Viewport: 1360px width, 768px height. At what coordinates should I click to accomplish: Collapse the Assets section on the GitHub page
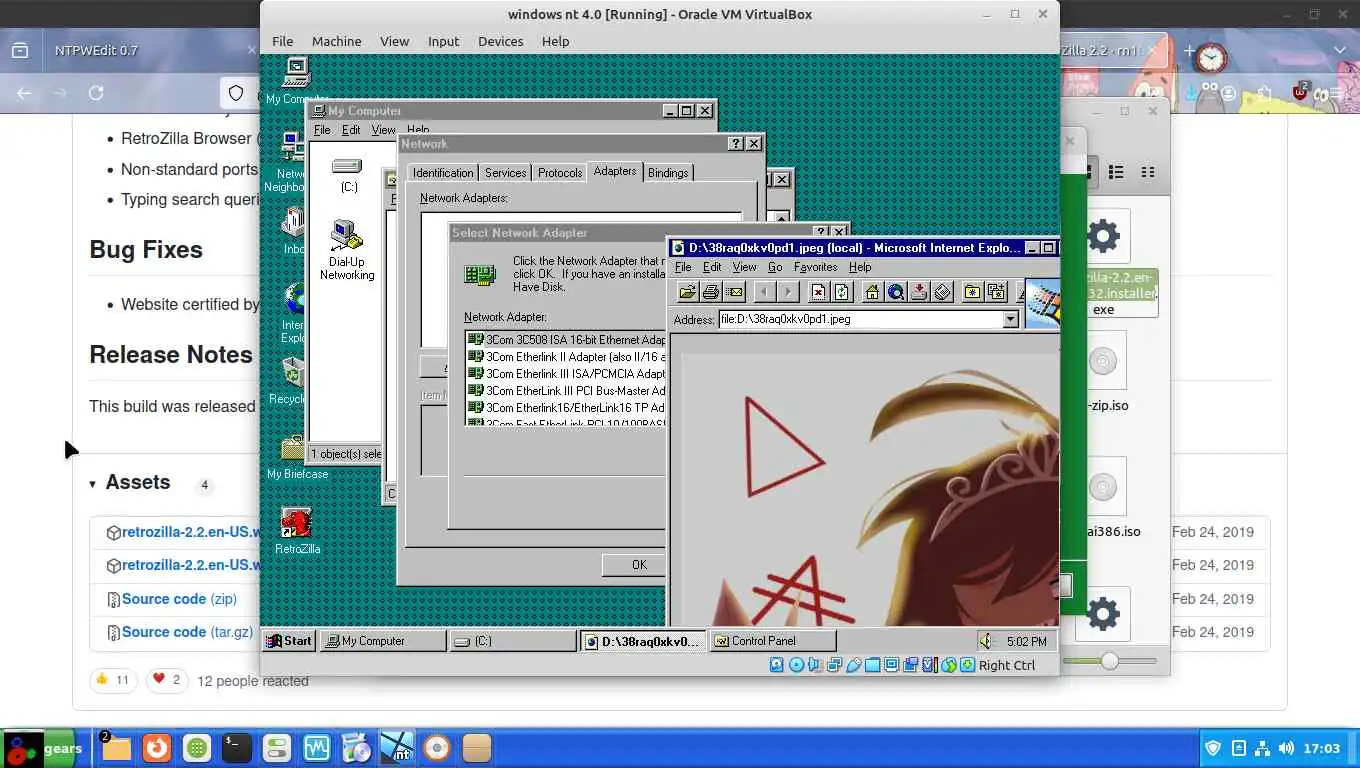click(92, 484)
